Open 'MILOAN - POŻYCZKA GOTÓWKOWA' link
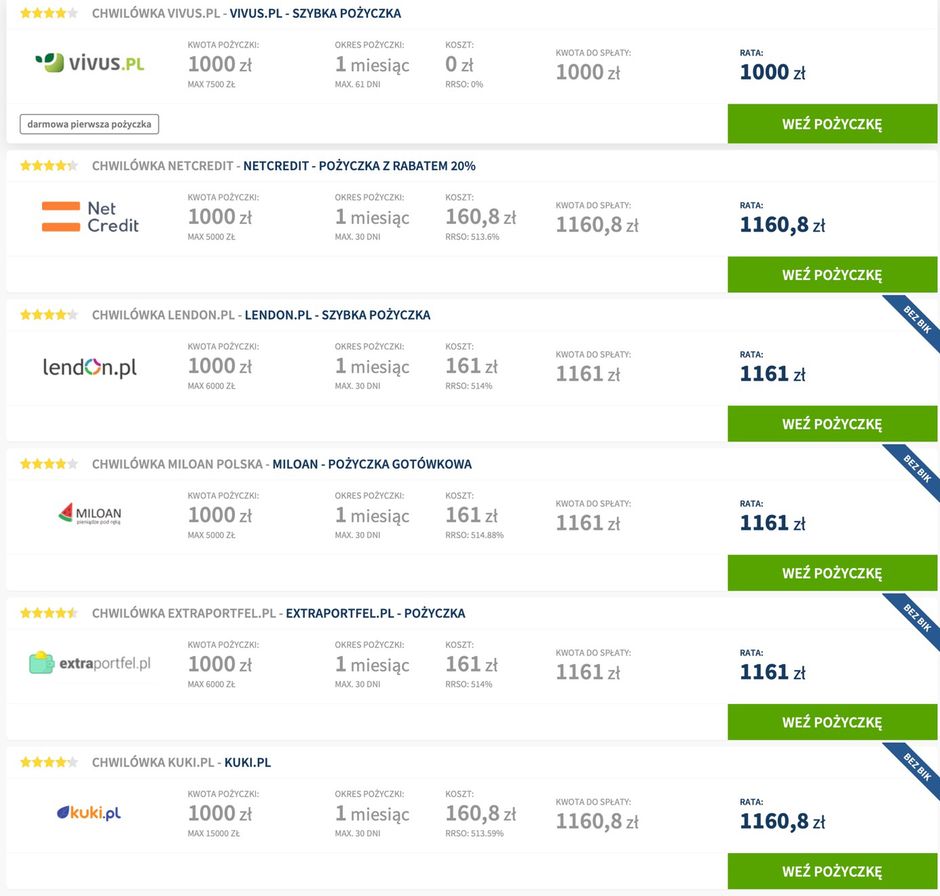 pos(372,464)
